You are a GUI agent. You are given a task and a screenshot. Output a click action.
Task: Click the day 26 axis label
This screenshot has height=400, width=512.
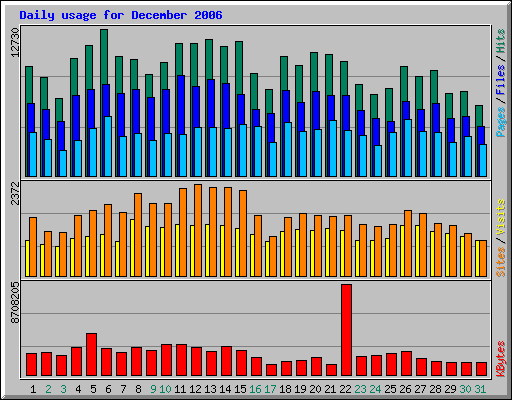(x=405, y=389)
